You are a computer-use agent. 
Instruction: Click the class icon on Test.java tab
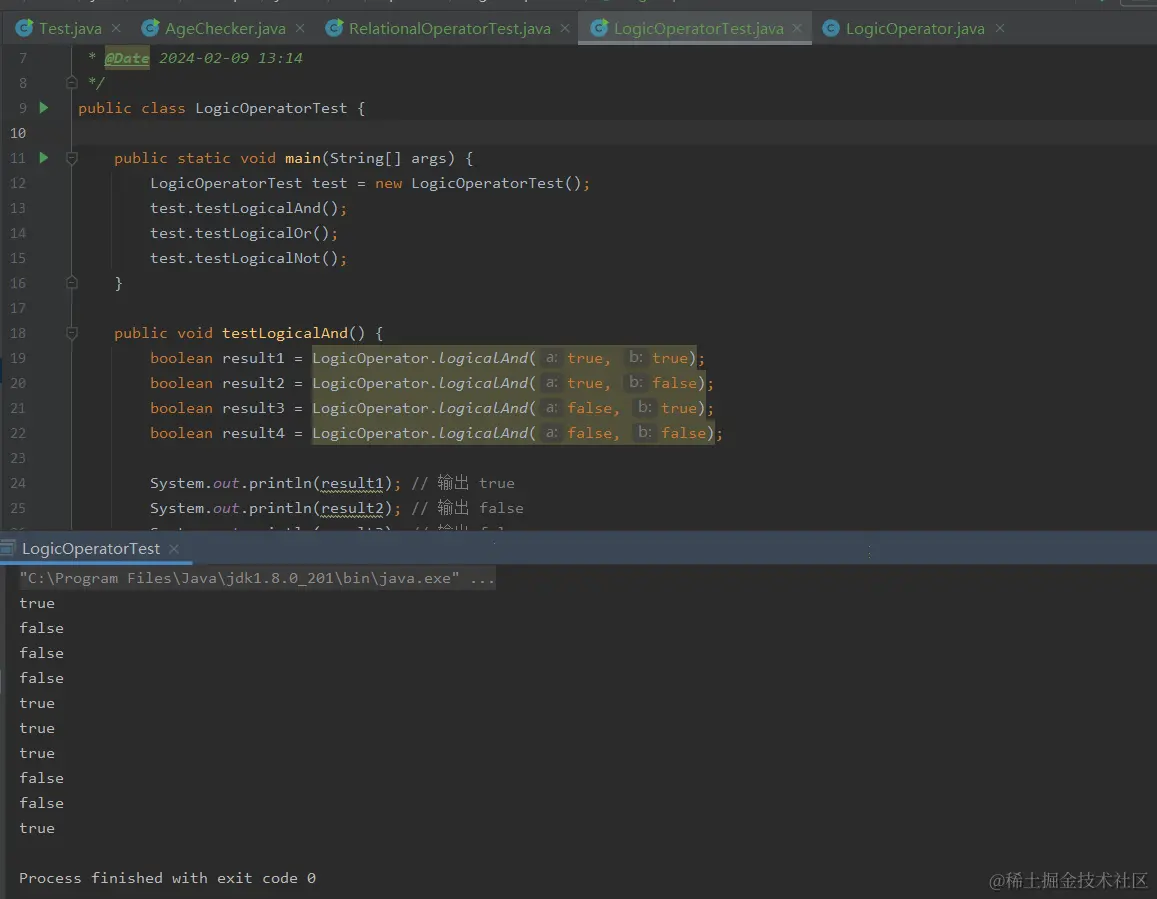coord(24,28)
